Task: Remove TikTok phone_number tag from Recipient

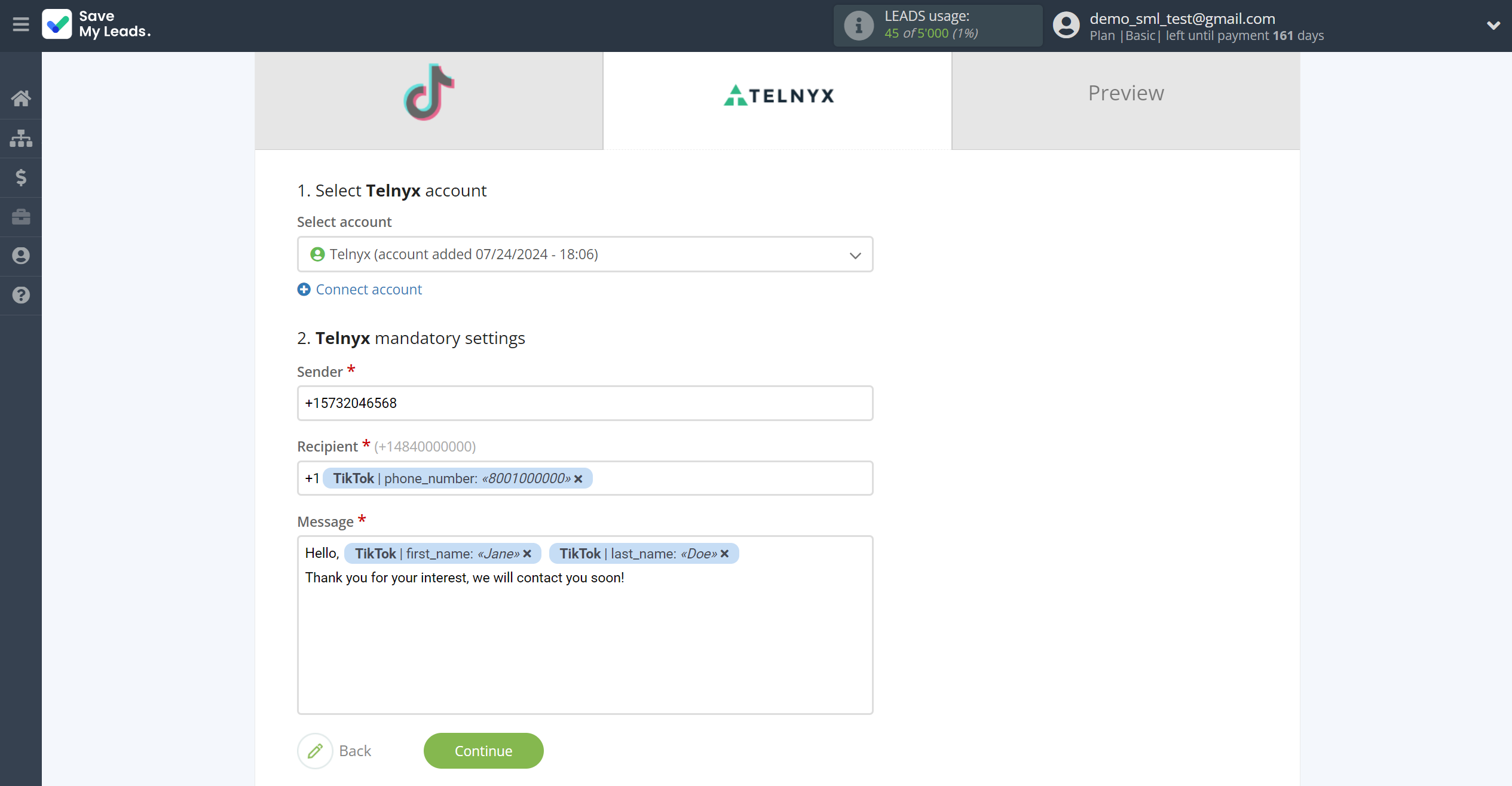Action: click(x=578, y=478)
